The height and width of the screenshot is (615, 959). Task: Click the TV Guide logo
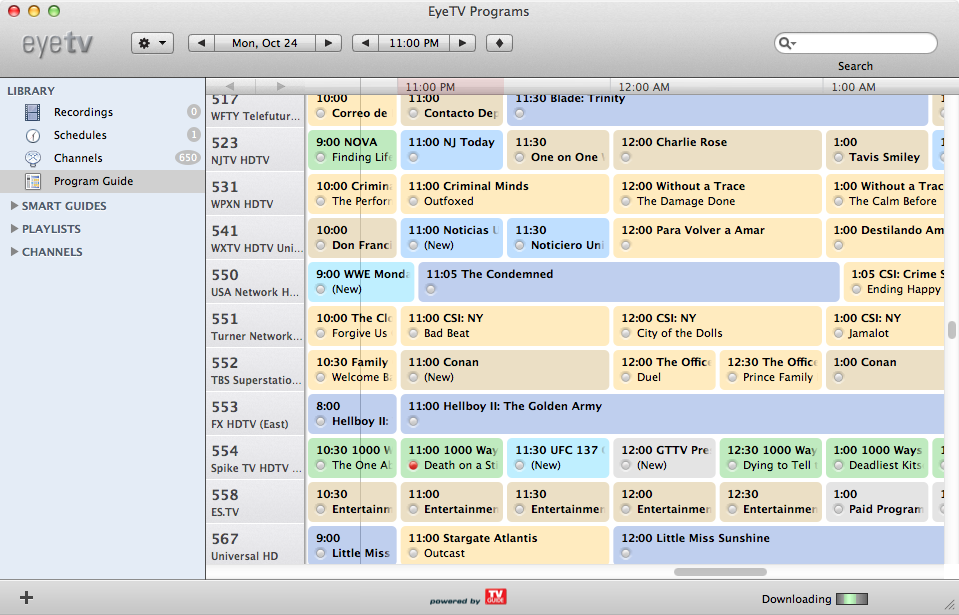point(494,597)
